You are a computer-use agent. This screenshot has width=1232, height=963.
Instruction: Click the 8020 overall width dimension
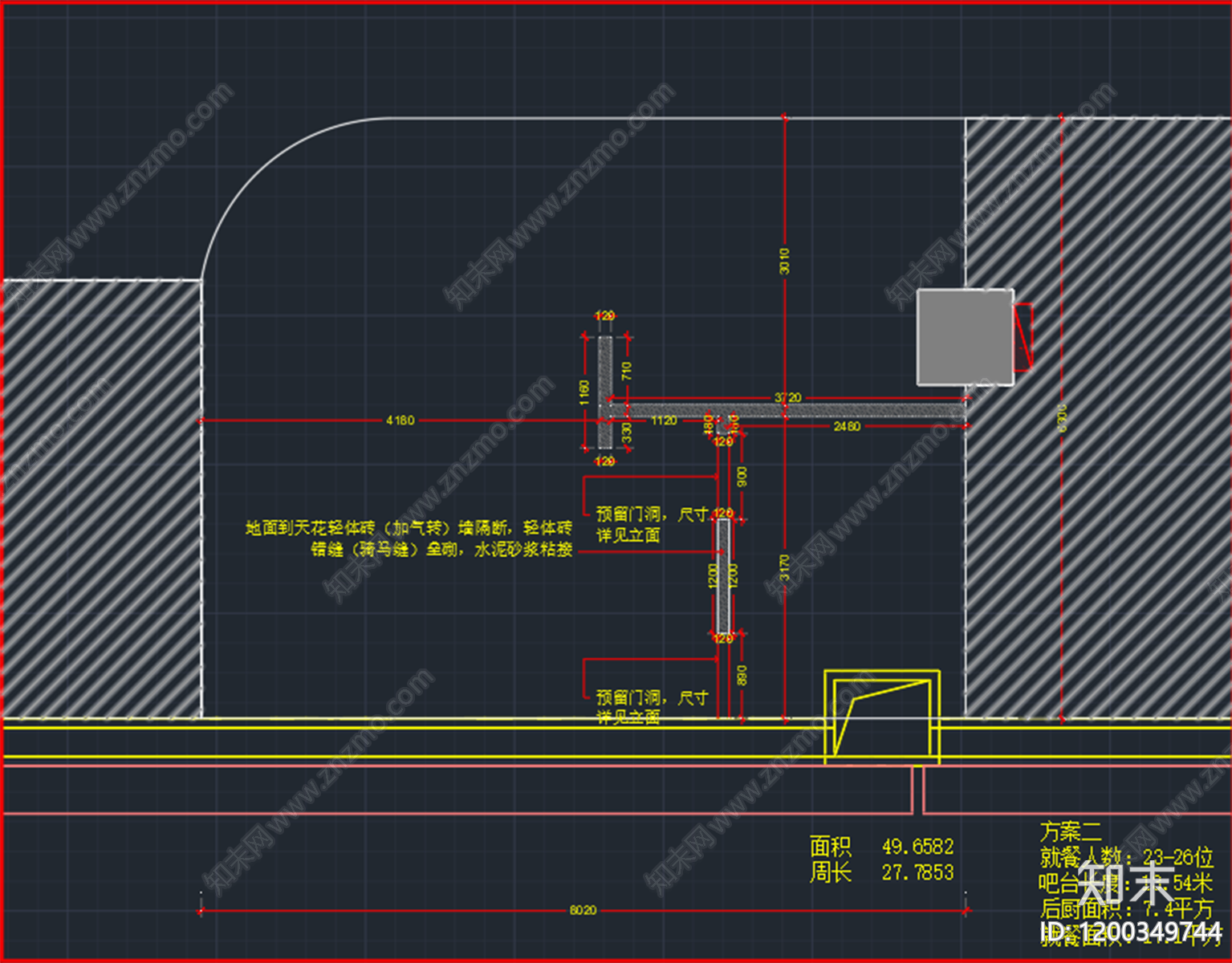(x=583, y=910)
